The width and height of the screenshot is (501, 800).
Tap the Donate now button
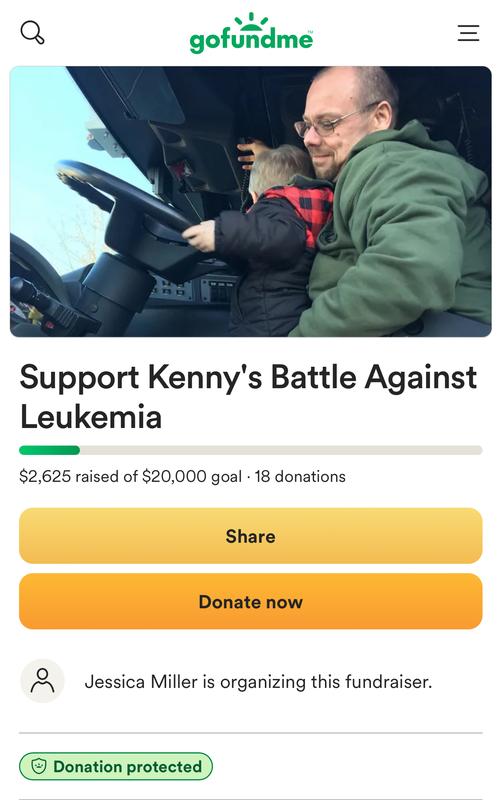click(250, 601)
